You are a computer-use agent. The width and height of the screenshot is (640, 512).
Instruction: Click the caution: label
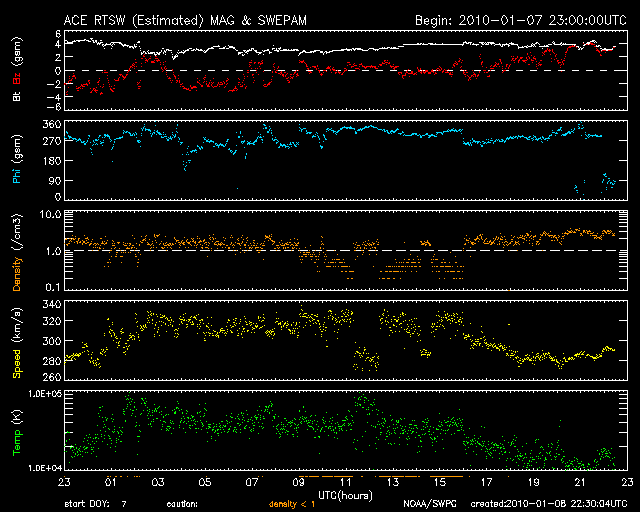182,504
